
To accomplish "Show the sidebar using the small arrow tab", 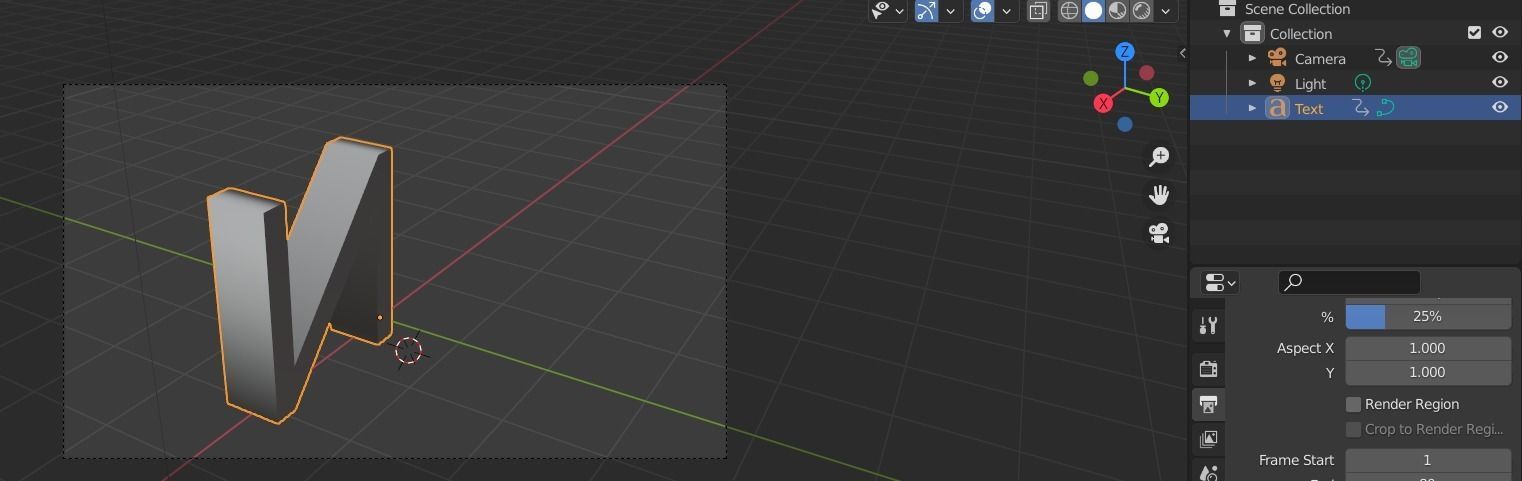I will pyautogui.click(x=1182, y=53).
